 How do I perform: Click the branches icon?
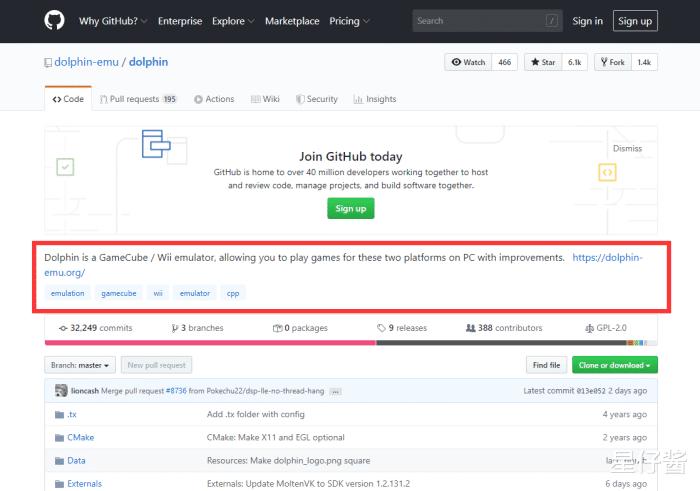tap(175, 328)
